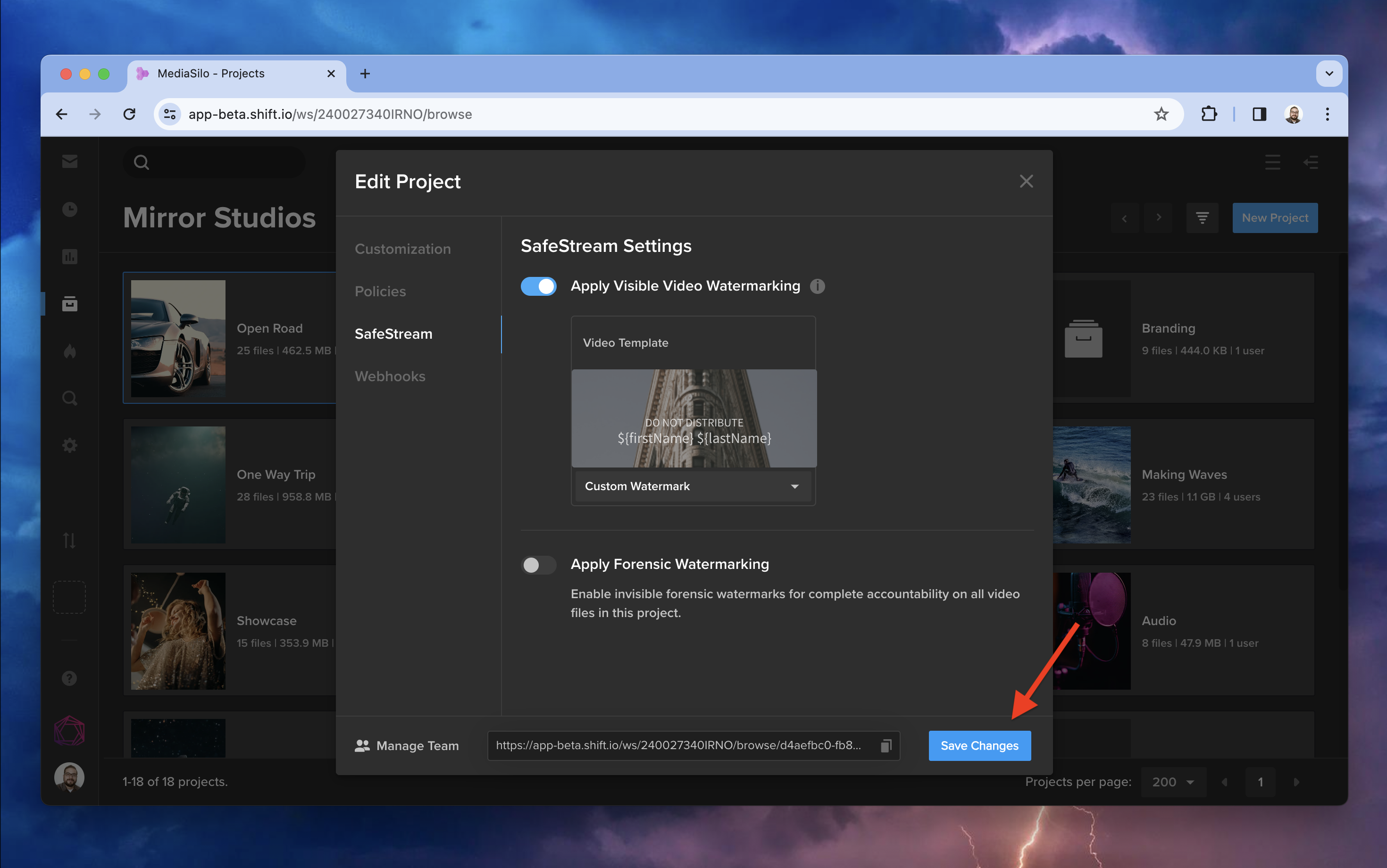The width and height of the screenshot is (1387, 868).
Task: Open a new browser tab
Action: (365, 74)
